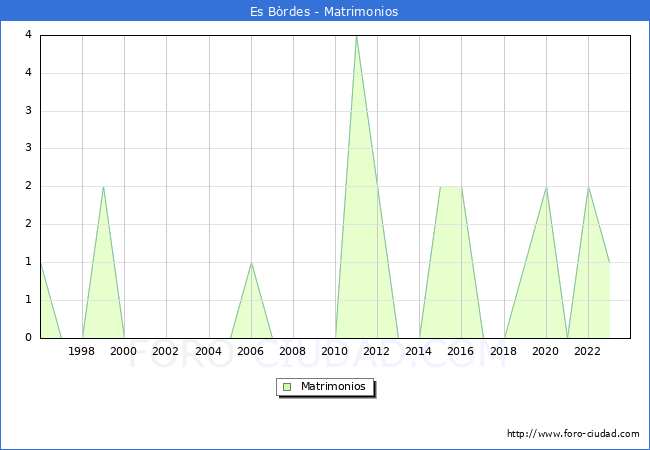Click the 2006 peak data point
The height and width of the screenshot is (450, 650).
click(x=251, y=263)
